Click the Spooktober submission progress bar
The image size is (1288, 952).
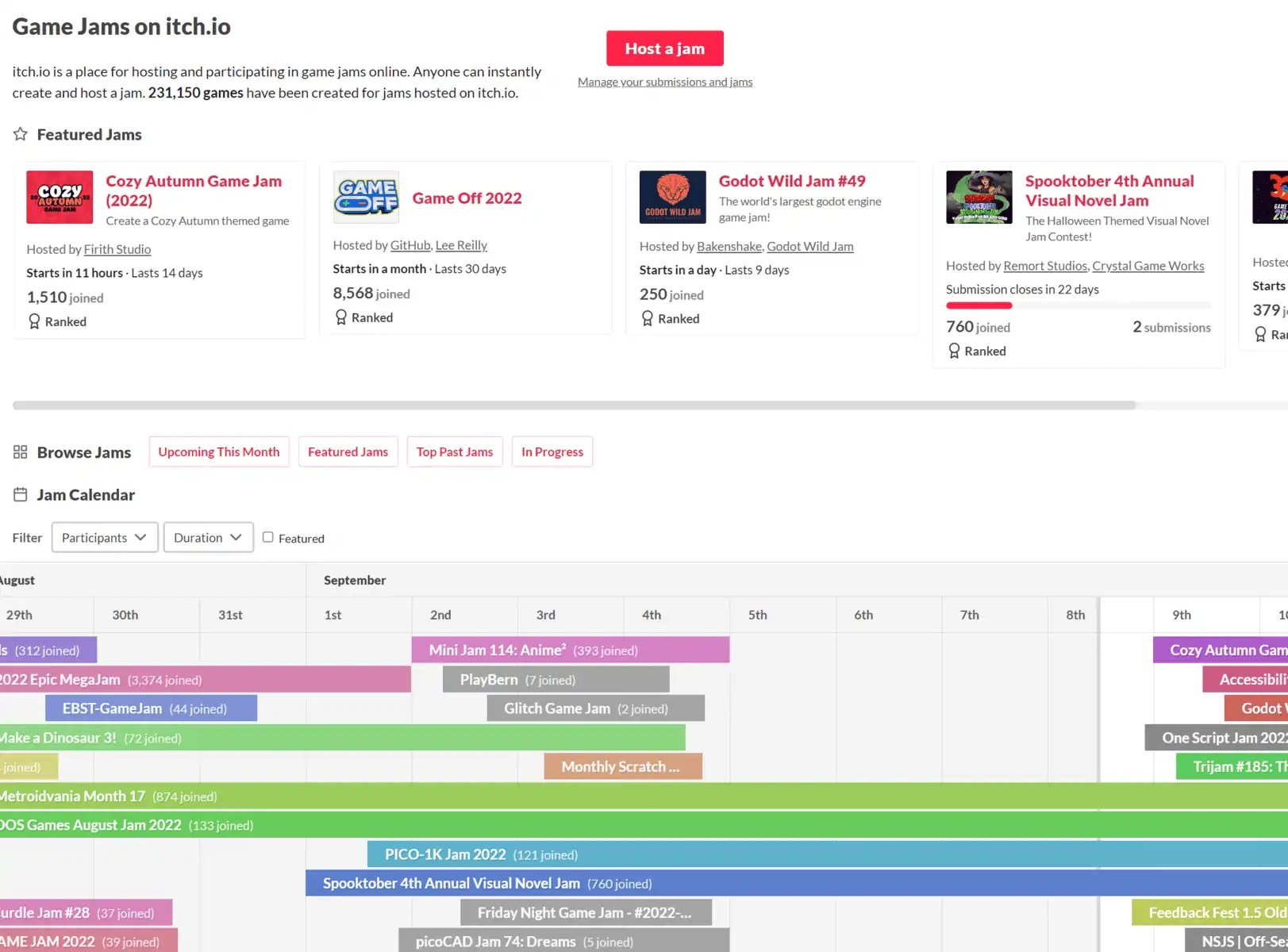(x=1078, y=305)
